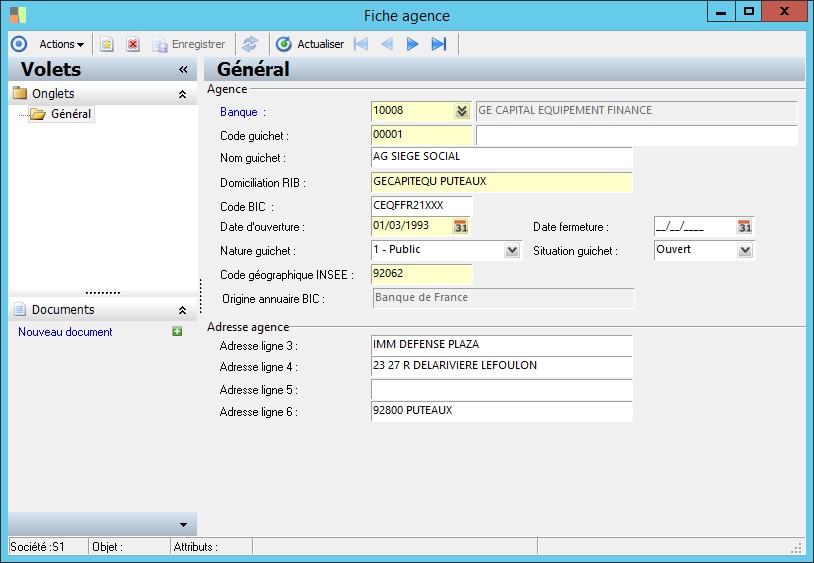Viewport: 814px width, 563px height.
Task: Click the Nom guichet input field
Action: point(501,158)
